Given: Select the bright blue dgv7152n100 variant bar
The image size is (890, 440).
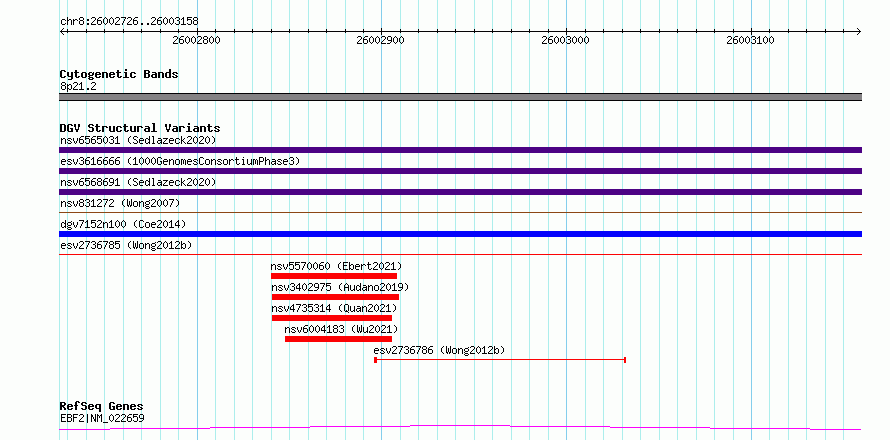Looking at the screenshot, I should [460, 234].
